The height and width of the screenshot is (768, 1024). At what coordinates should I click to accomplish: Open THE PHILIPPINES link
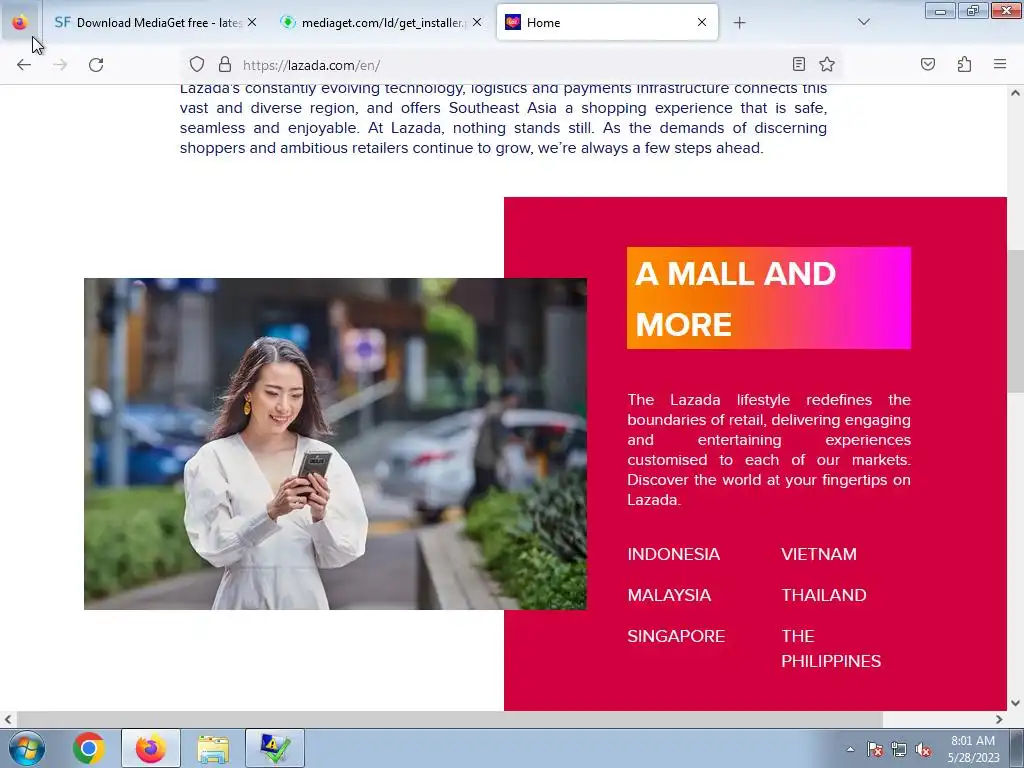[x=831, y=648]
